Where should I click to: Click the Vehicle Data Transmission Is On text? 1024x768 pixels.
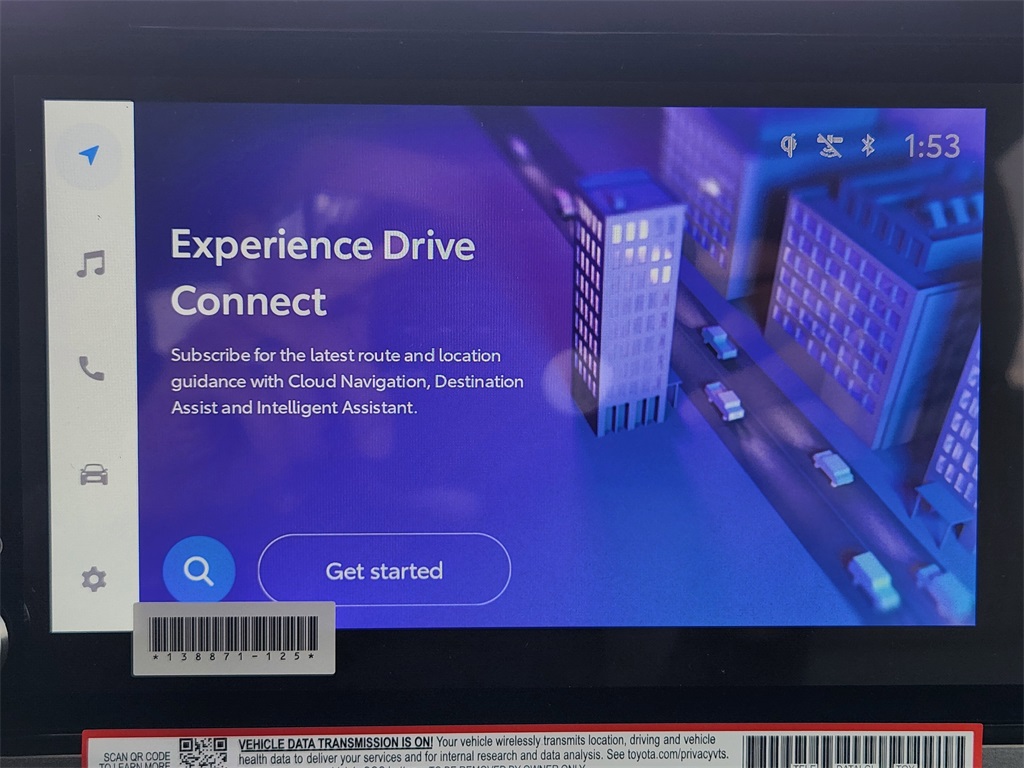tap(335, 743)
